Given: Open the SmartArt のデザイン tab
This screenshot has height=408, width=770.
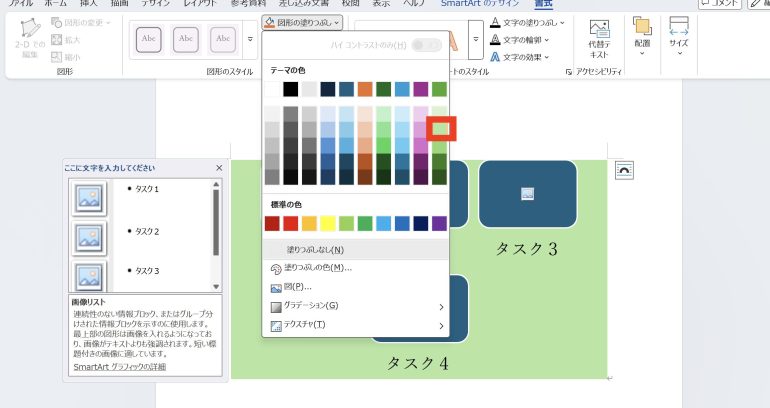Looking at the screenshot, I should (x=480, y=3).
